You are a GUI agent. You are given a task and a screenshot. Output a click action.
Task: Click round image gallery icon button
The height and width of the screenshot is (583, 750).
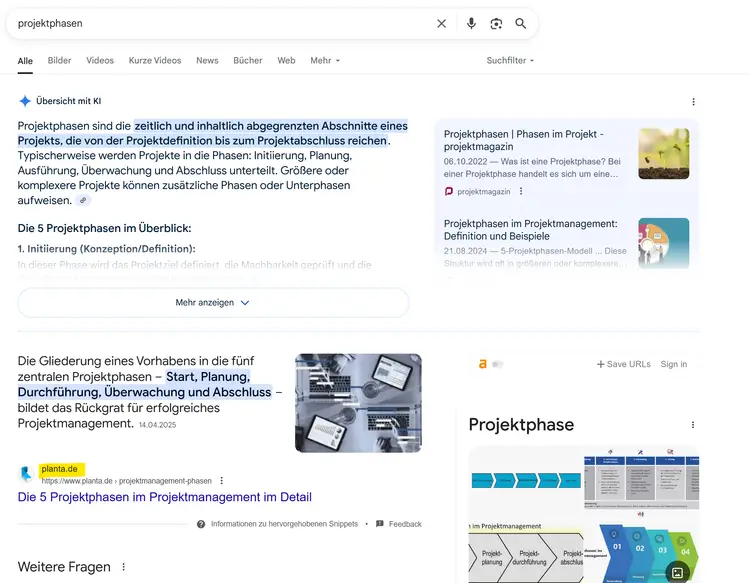[677, 572]
